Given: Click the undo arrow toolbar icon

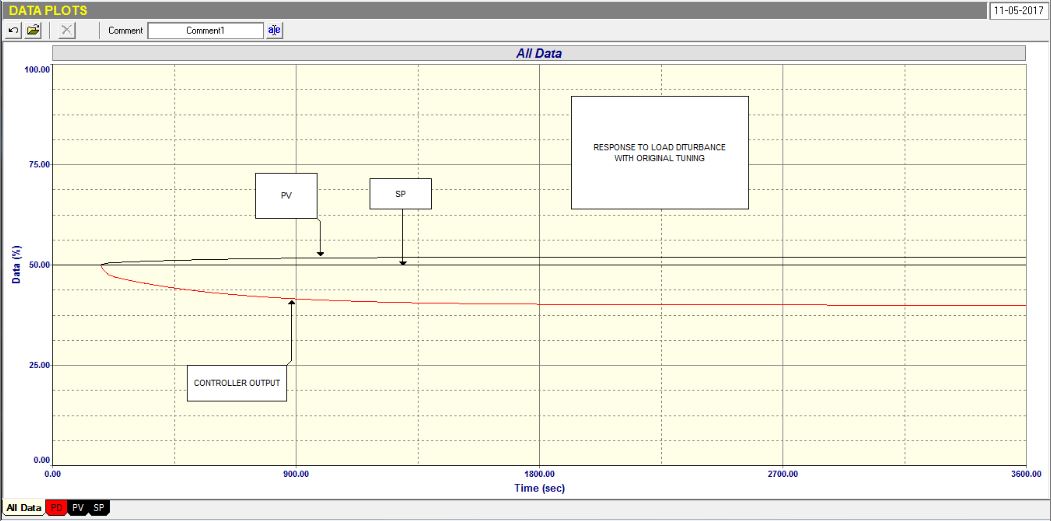Looking at the screenshot, I should [x=13, y=30].
